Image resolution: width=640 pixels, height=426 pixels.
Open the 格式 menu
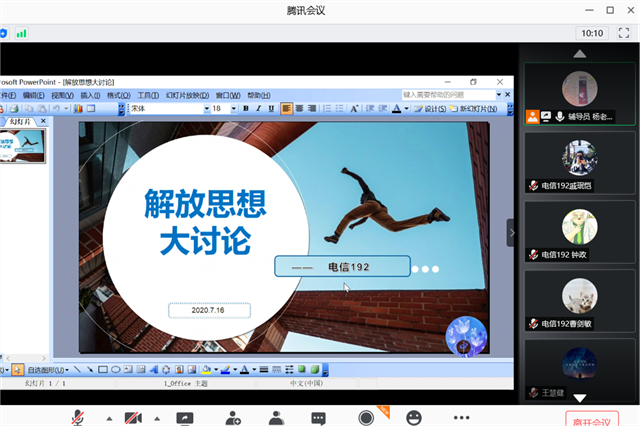[120, 95]
